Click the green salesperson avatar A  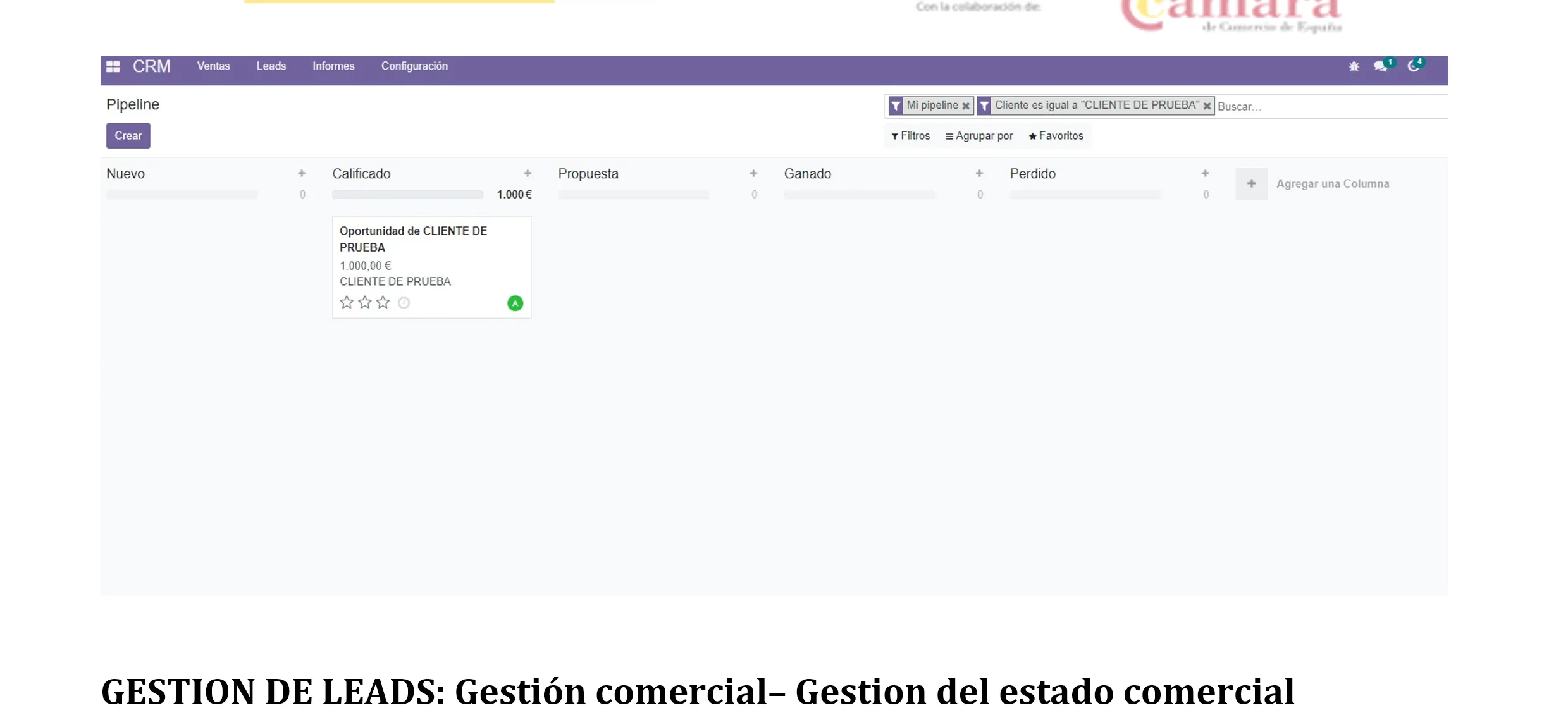tap(515, 303)
